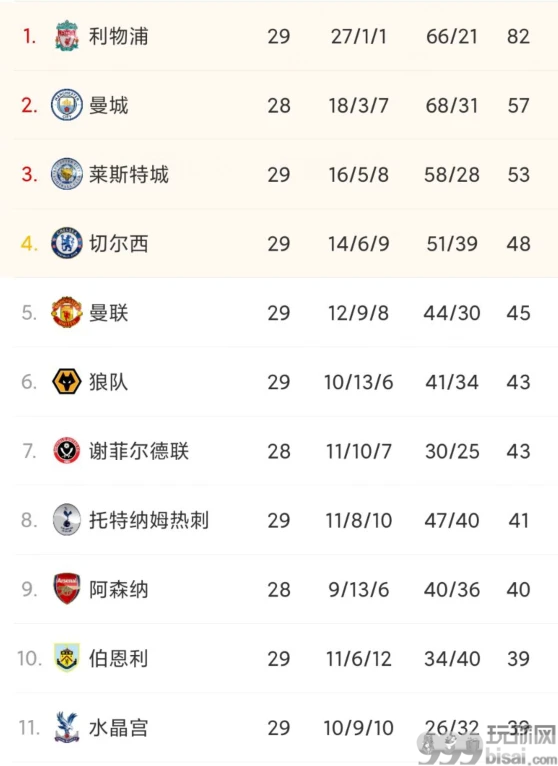Click team name 谢菲尔德联
The width and height of the screenshot is (558, 766).
[x=139, y=451]
